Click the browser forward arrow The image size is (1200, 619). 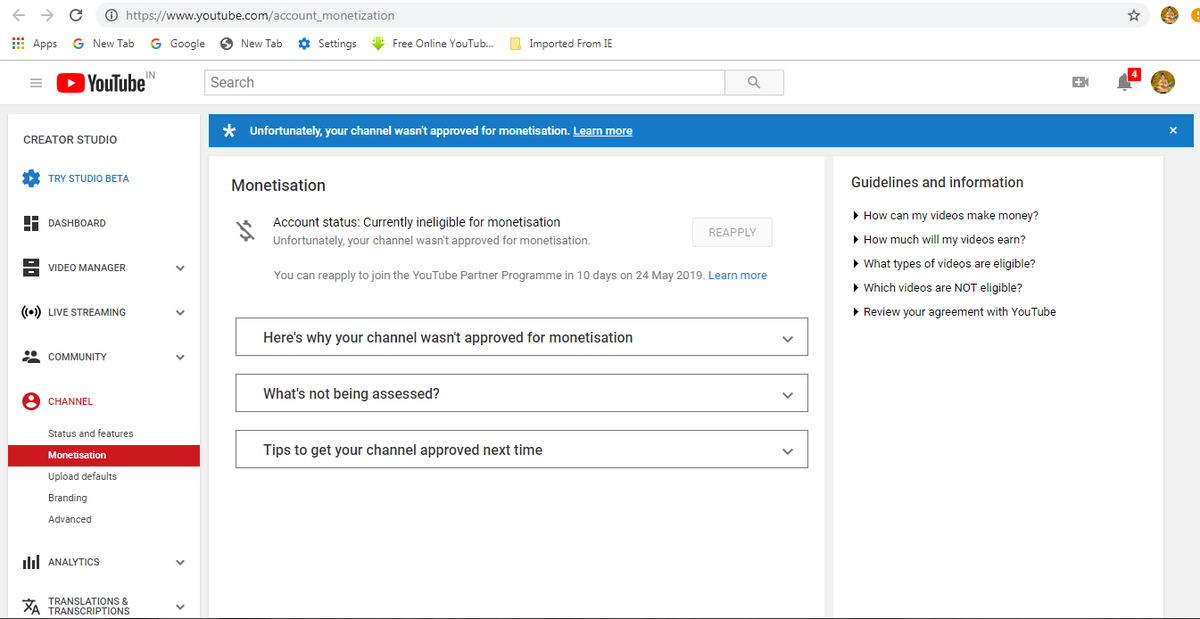pyautogui.click(x=46, y=15)
